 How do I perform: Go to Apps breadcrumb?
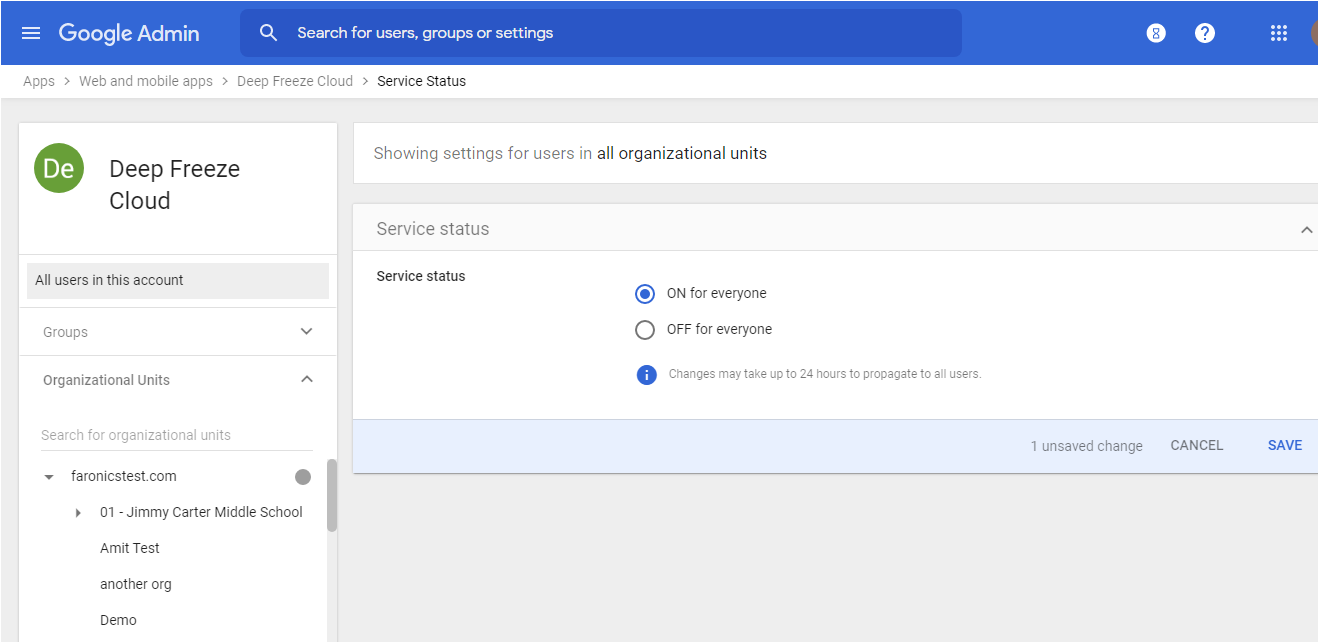click(39, 81)
